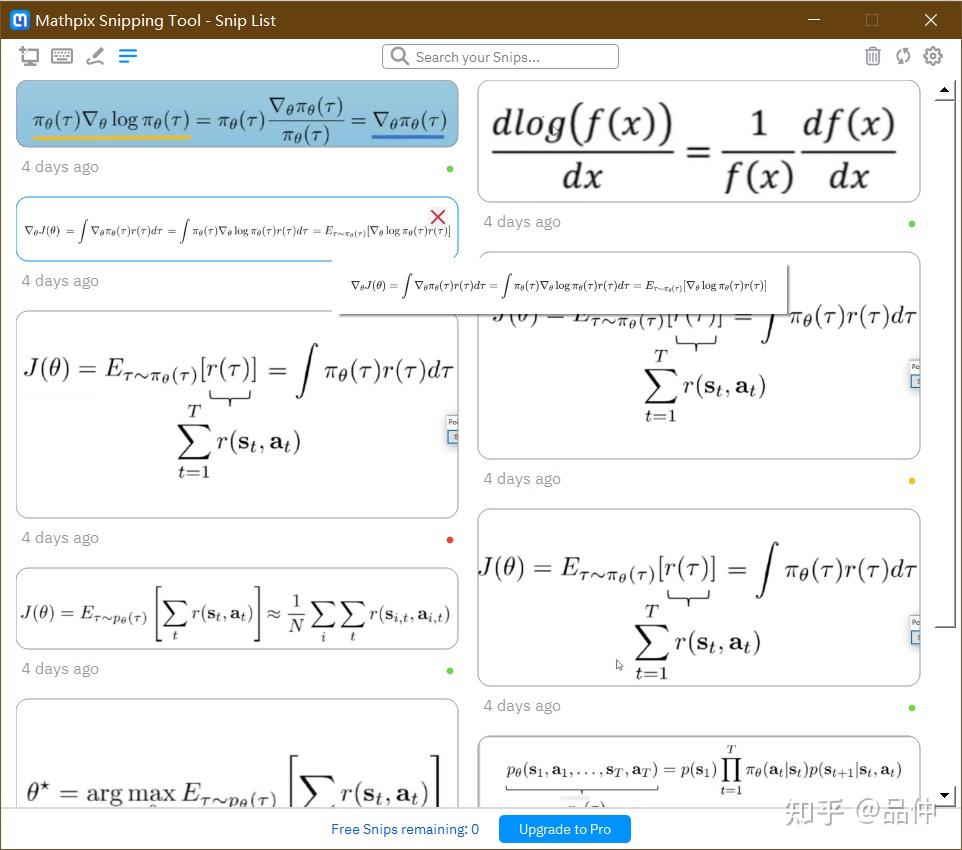Click the Upgrade to Pro button
962x850 pixels.
[564, 829]
